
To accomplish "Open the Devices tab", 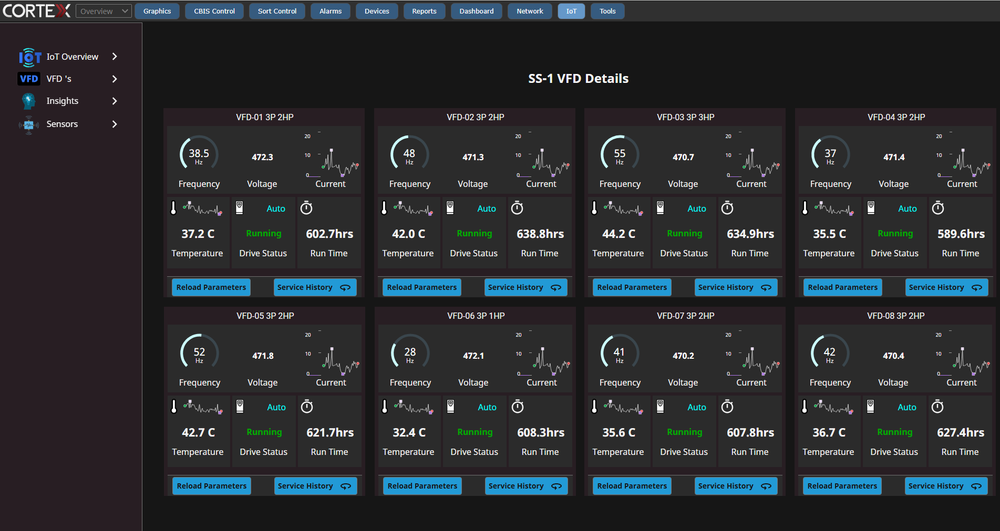I will point(376,11).
